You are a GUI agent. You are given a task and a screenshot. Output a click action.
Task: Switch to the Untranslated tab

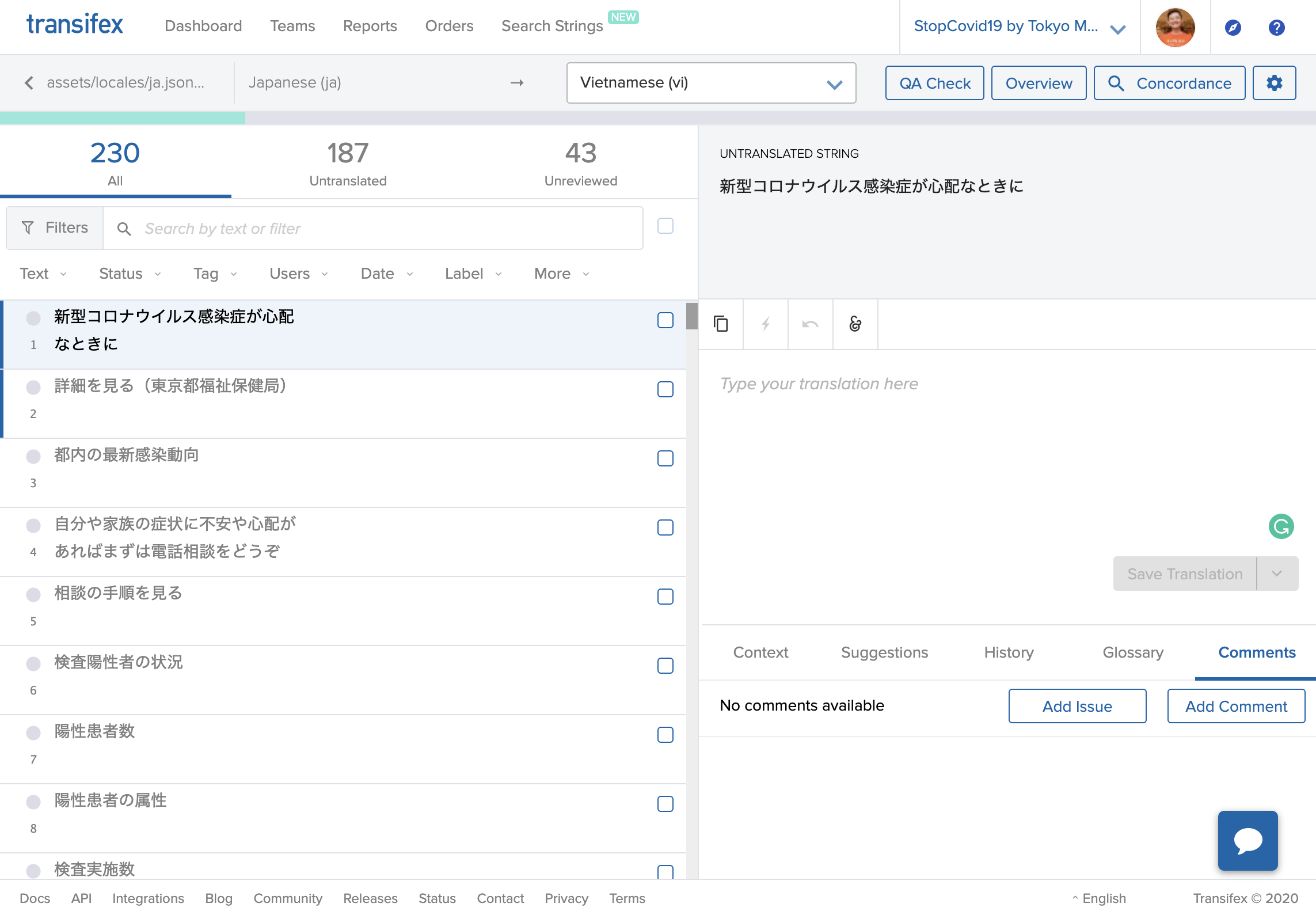[348, 164]
